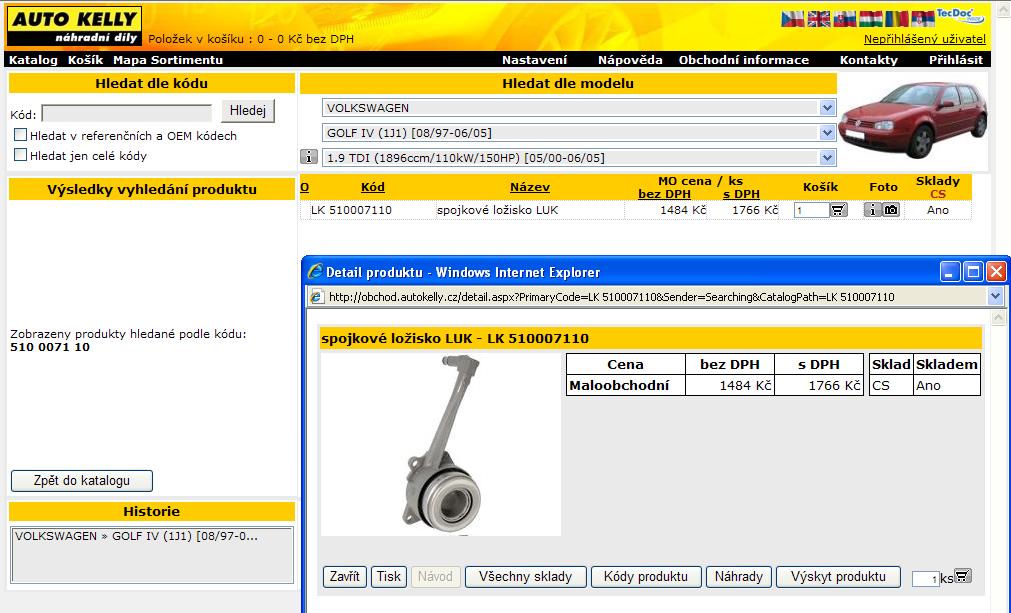Click 'spojkové ložisko LUK' in results row
This screenshot has width=1011, height=613.
(x=498, y=210)
